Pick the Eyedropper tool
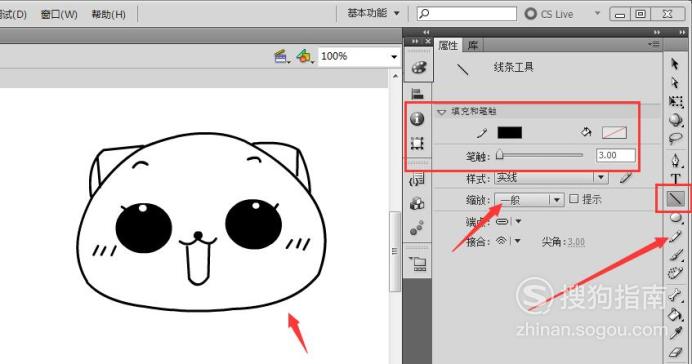This screenshot has height=364, width=692. 676,333
